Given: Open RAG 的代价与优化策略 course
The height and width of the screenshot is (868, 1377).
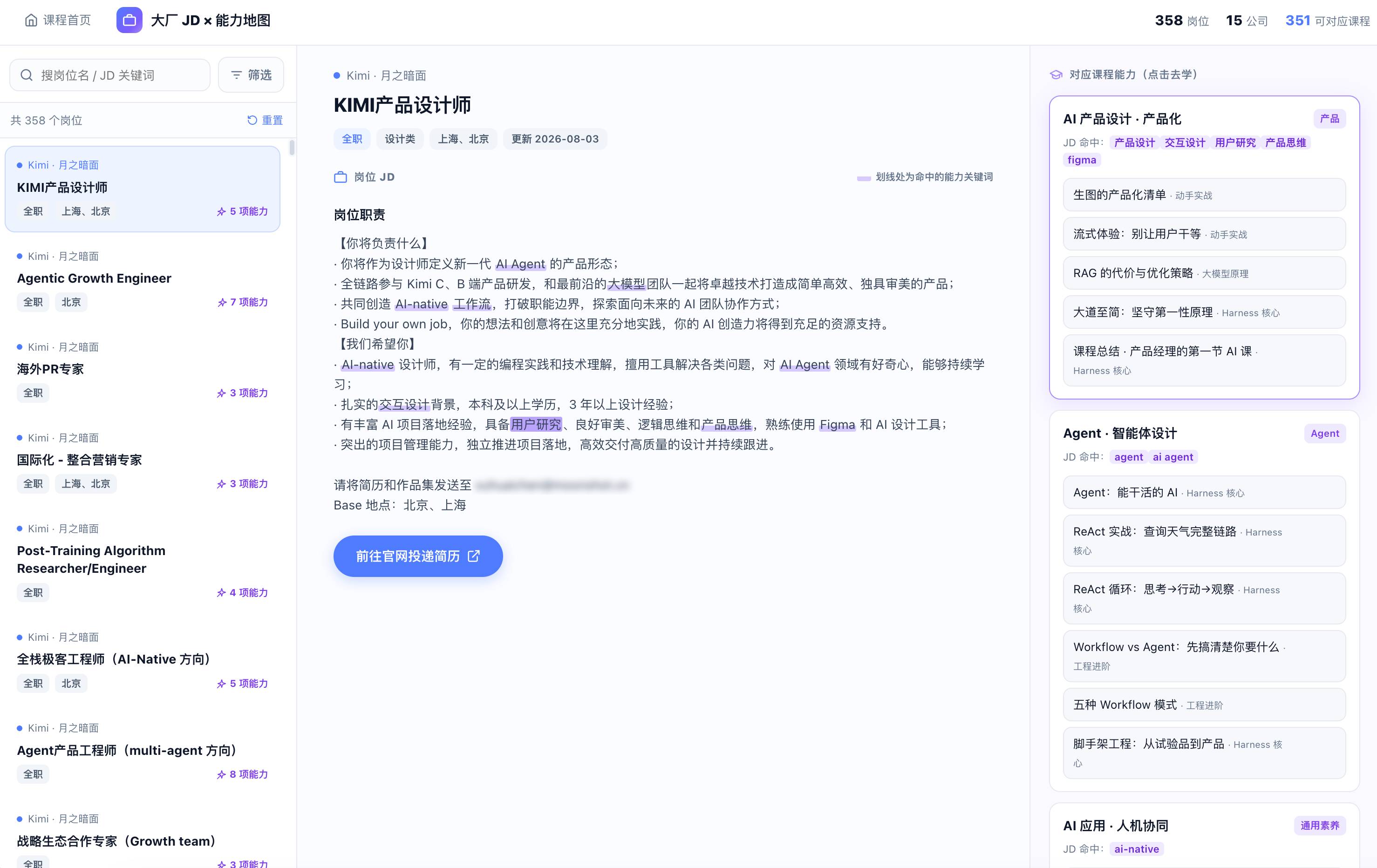Looking at the screenshot, I should click(x=1204, y=273).
